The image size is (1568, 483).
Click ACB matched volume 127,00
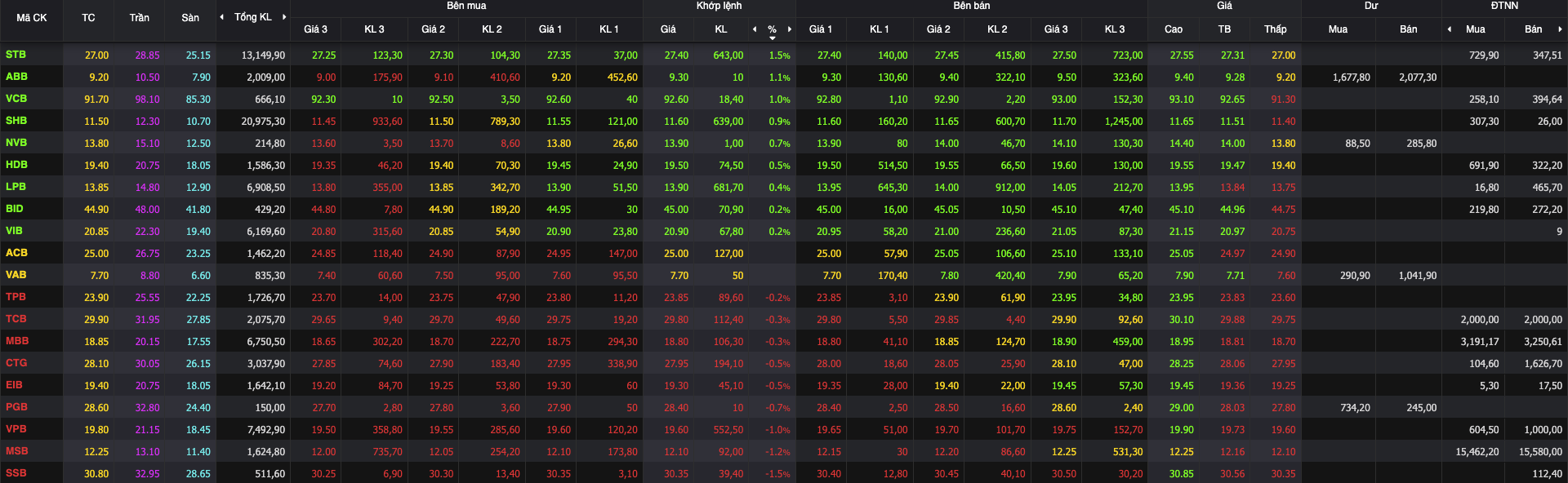click(728, 254)
